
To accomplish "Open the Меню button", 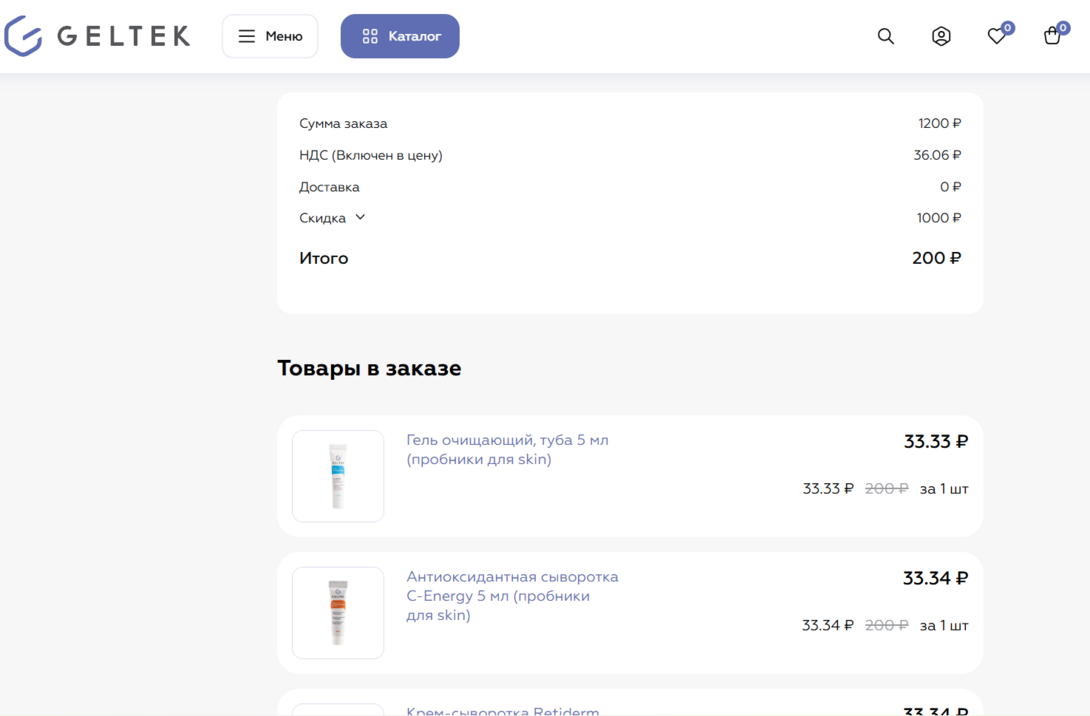I will pyautogui.click(x=270, y=36).
